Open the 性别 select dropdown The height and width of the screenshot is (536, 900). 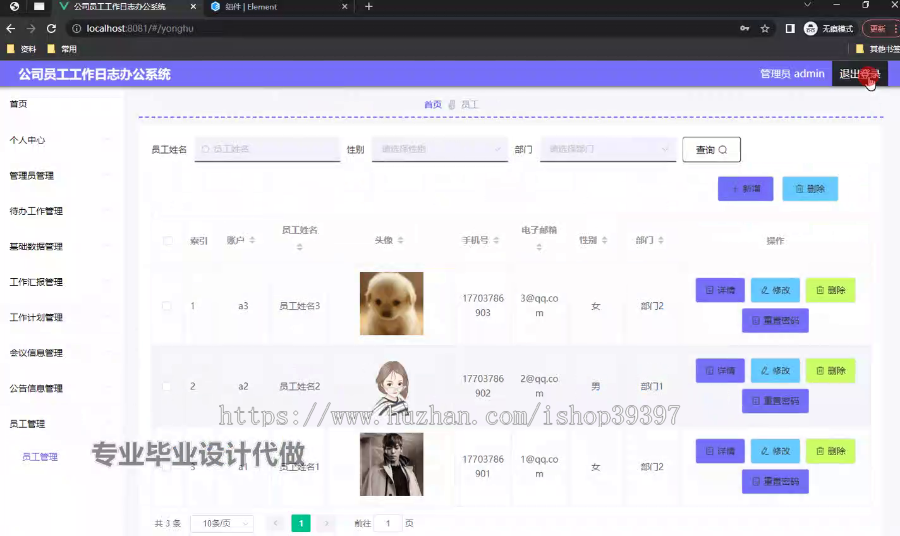[440, 149]
